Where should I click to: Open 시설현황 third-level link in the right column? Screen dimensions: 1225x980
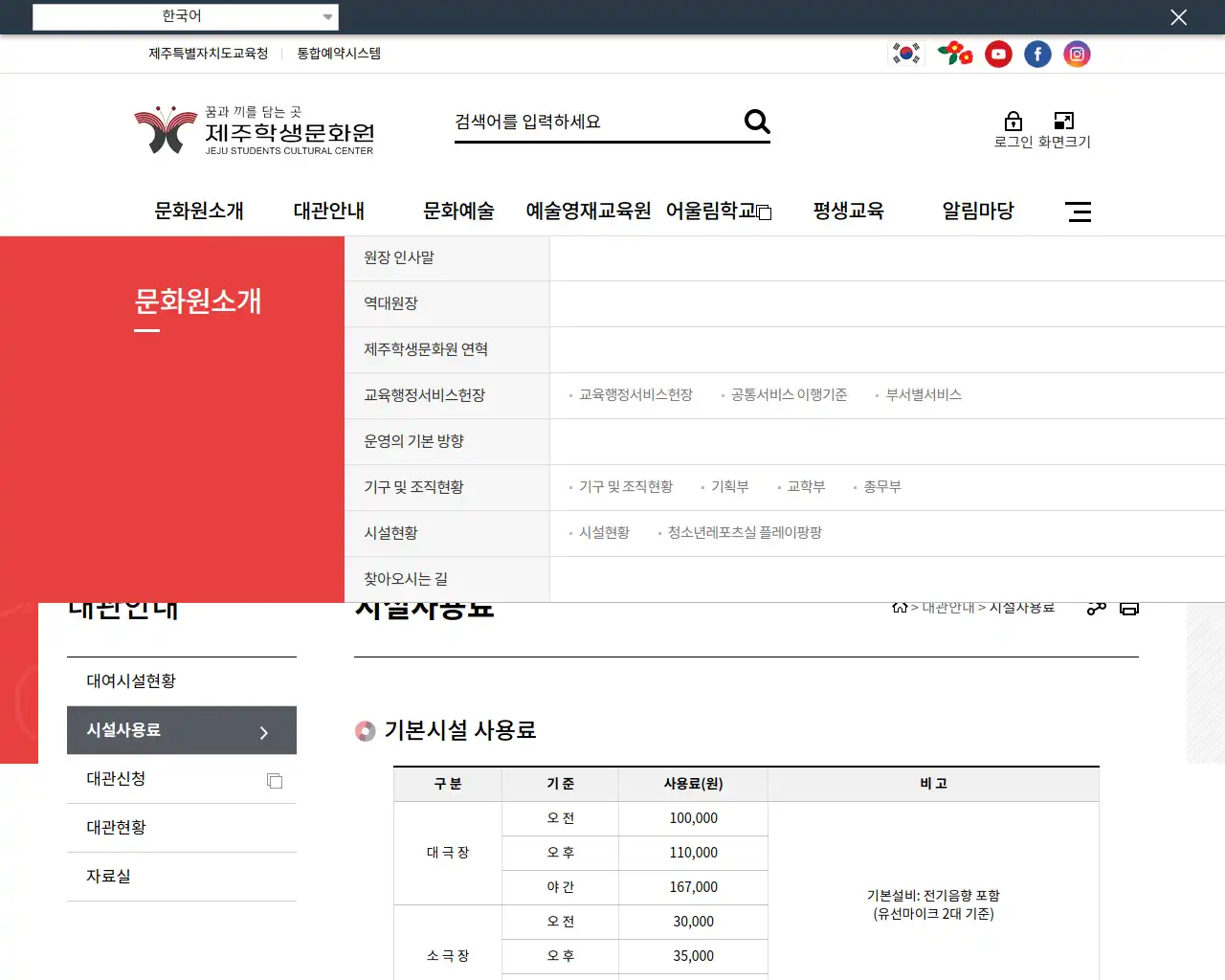(604, 533)
